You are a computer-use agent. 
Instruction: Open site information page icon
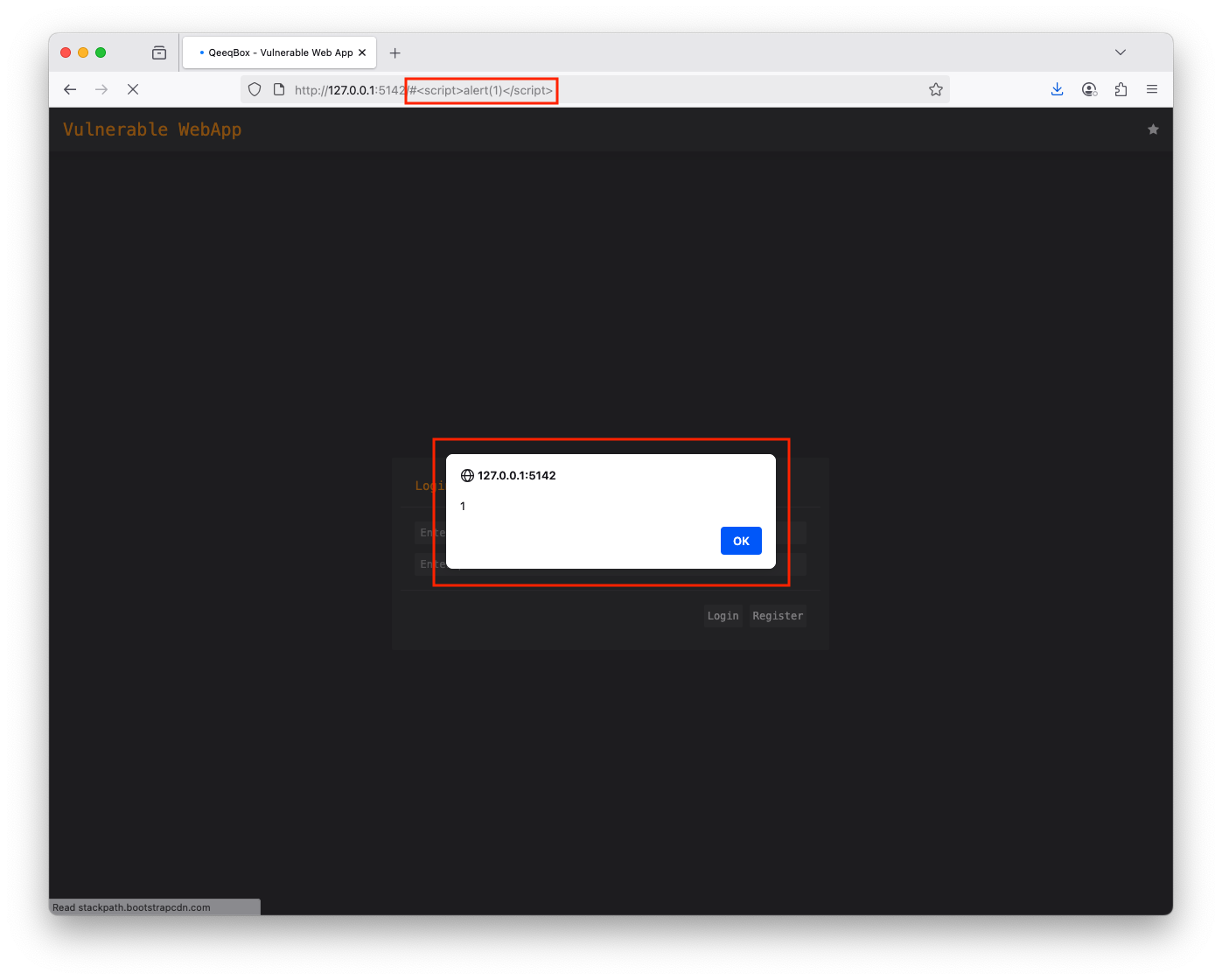pyautogui.click(x=279, y=89)
